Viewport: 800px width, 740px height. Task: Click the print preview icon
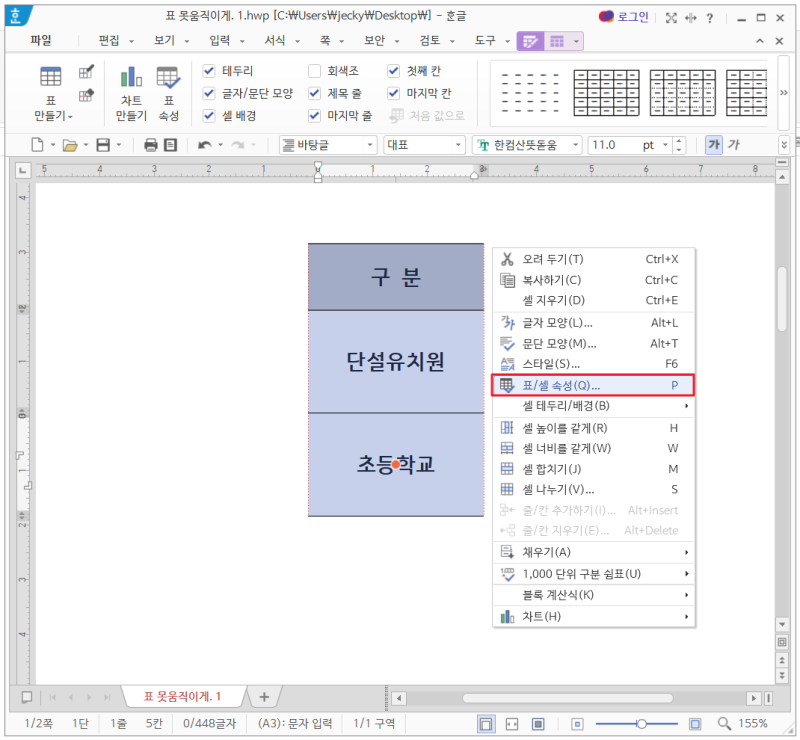pos(170,145)
